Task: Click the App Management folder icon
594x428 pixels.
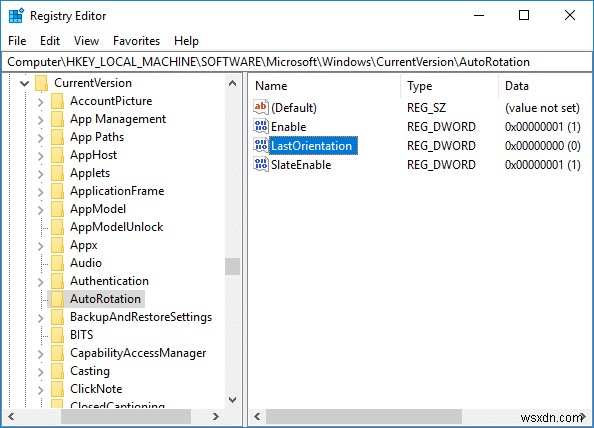Action: 57,119
